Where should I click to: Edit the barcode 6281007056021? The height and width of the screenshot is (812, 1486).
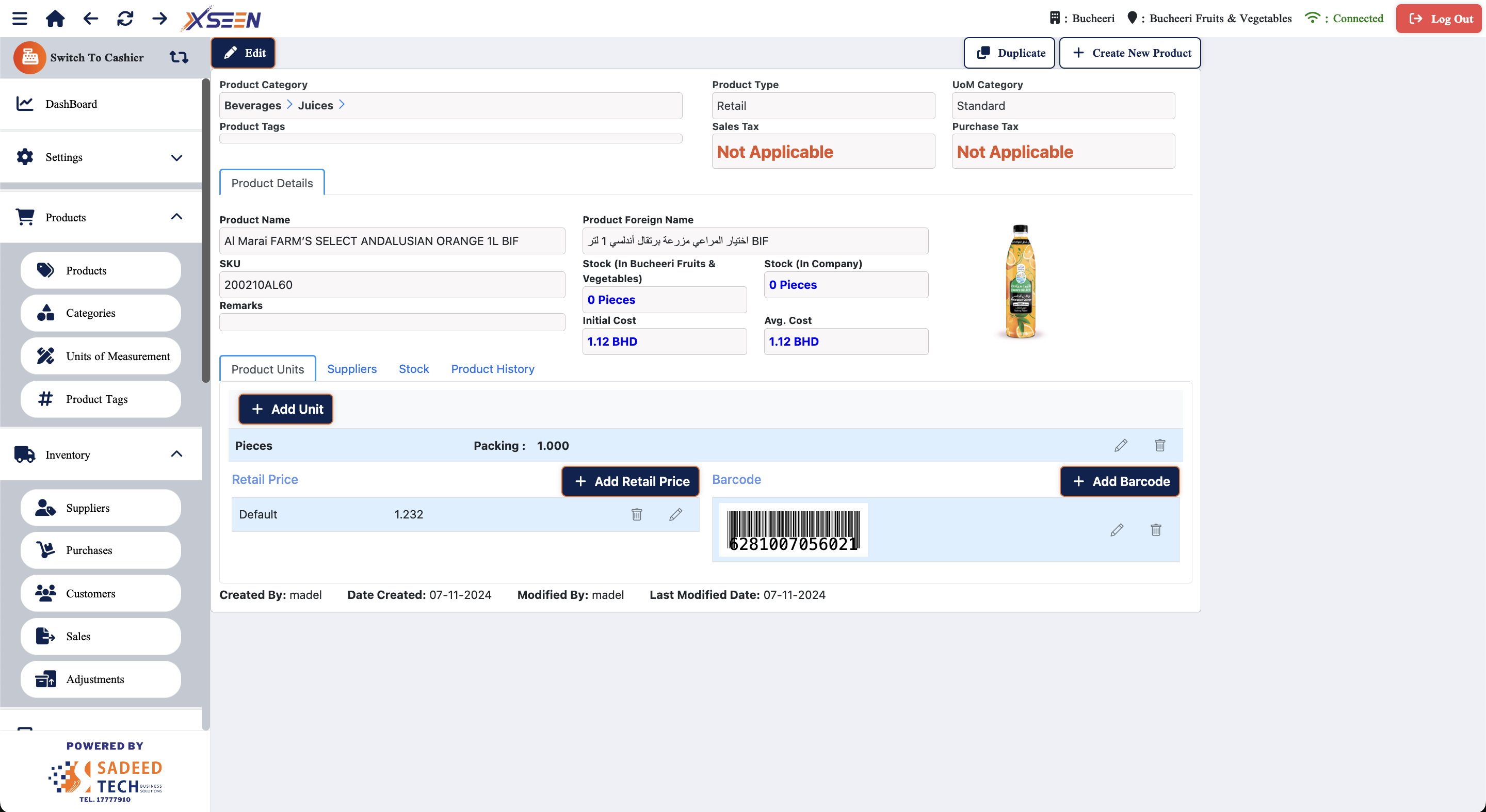pos(1117,529)
